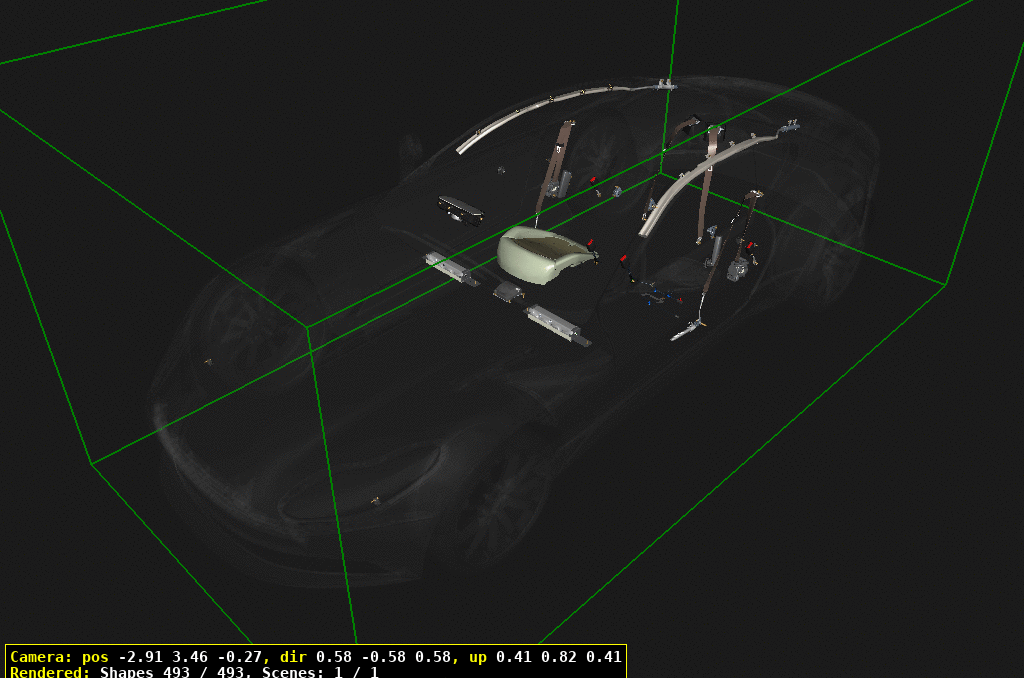The image size is (1024, 678).
Task: Expand the Rendered shapes counter readout
Action: (x=50, y=672)
